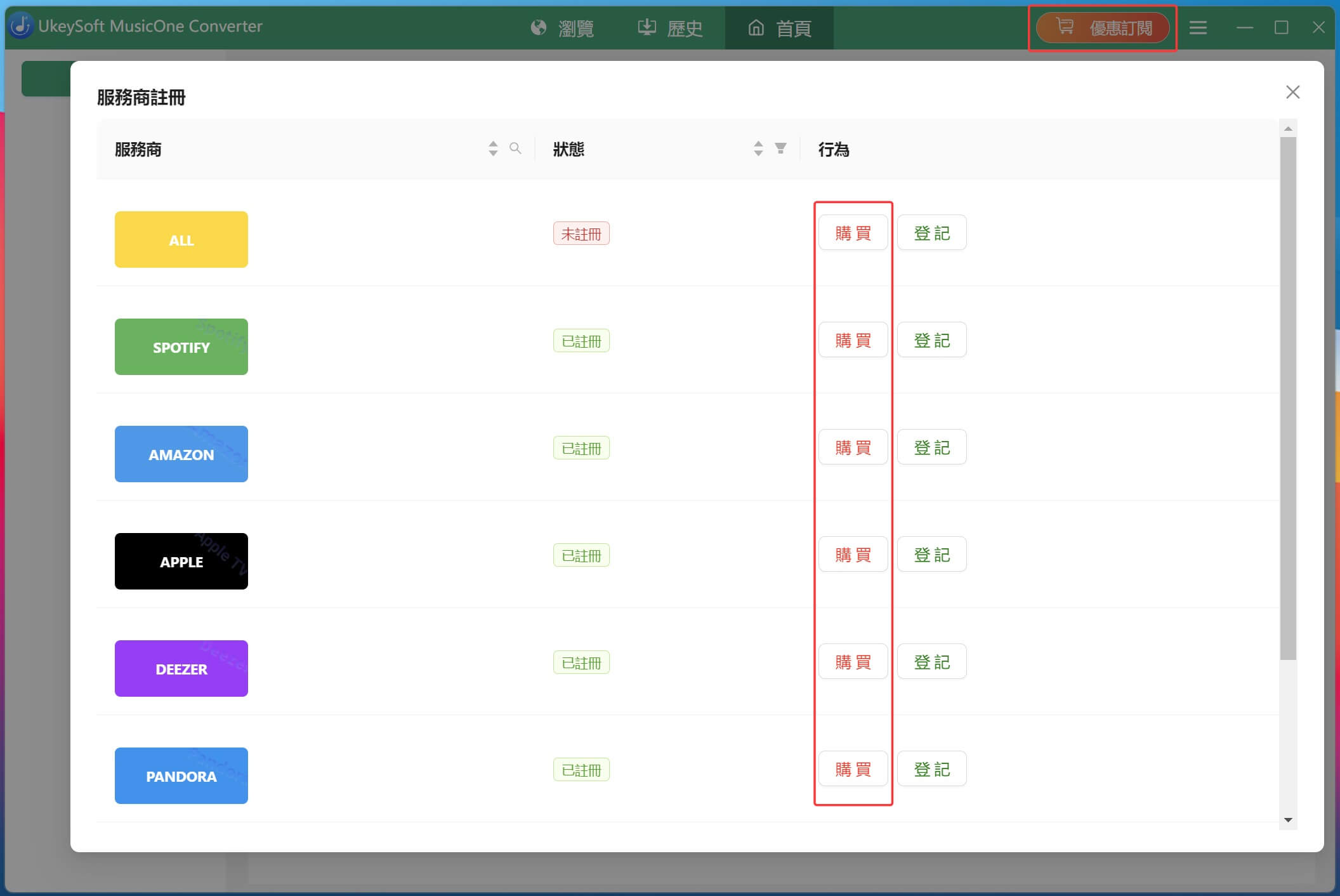Click the home icon on 首頁 tab
This screenshot has width=1340, height=896.
pyautogui.click(x=756, y=29)
